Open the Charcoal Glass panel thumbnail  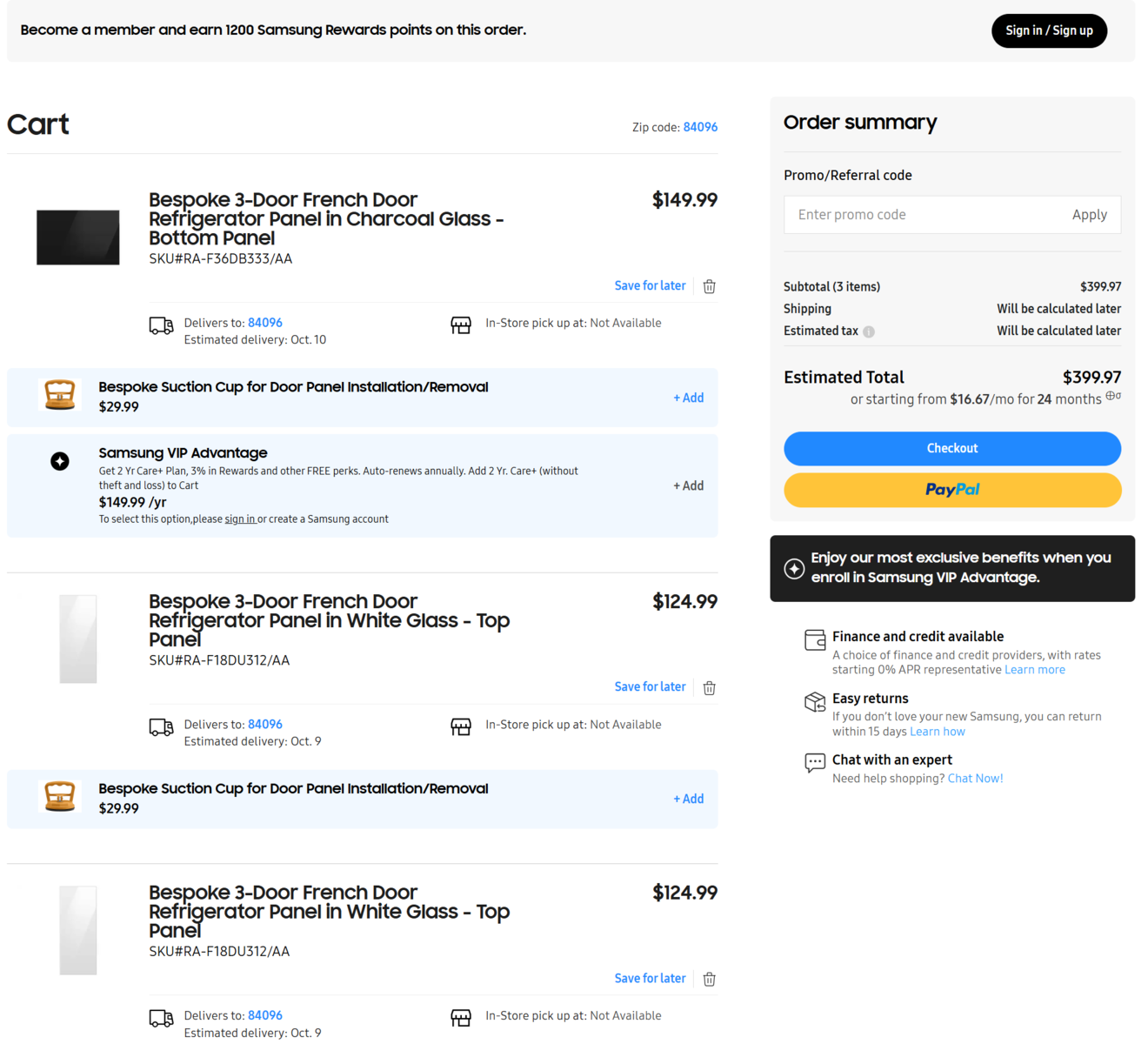tap(78, 237)
